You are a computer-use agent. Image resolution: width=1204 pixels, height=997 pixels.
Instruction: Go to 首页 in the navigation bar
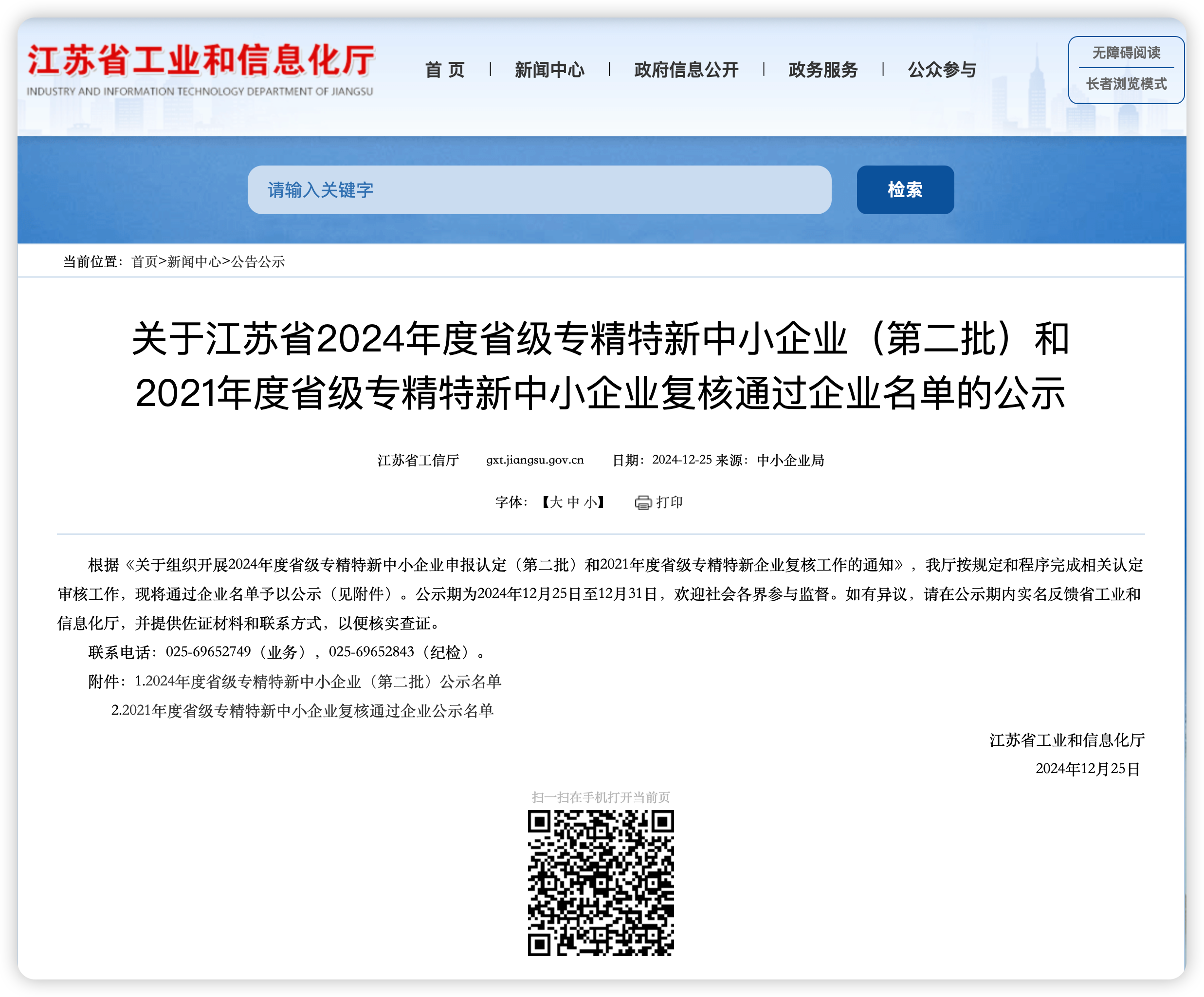pyautogui.click(x=444, y=70)
